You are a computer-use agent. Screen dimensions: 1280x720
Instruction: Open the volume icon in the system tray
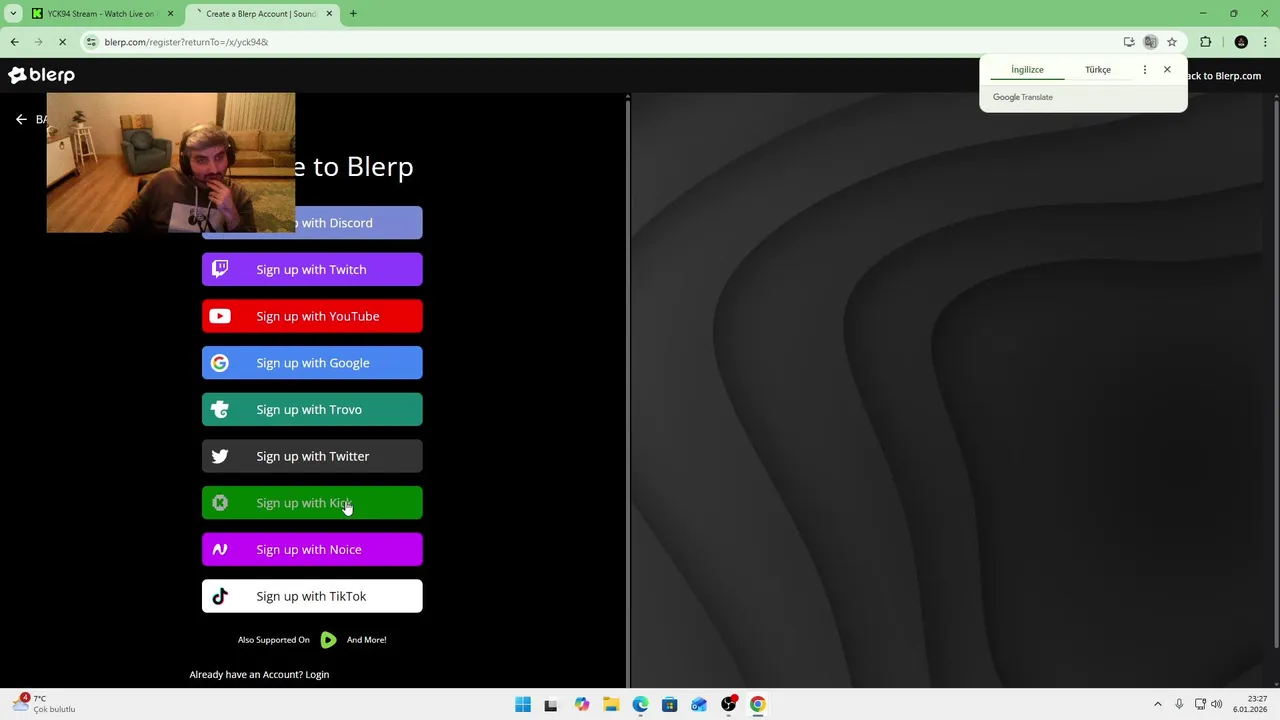point(1217,704)
